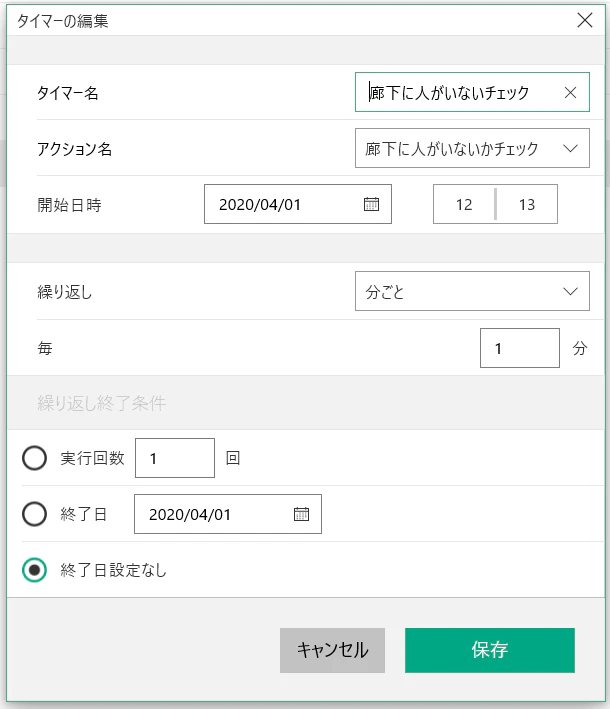Viewport: 610px width, 709px height.
Task: Open the アクション名 dropdown
Action: click(472, 148)
